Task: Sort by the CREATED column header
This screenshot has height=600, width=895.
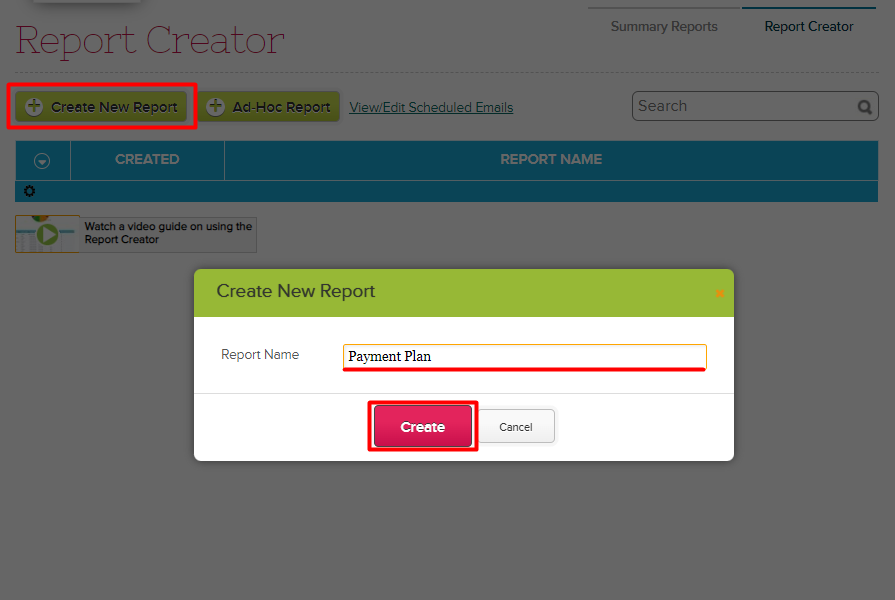Action: pyautogui.click(x=147, y=159)
